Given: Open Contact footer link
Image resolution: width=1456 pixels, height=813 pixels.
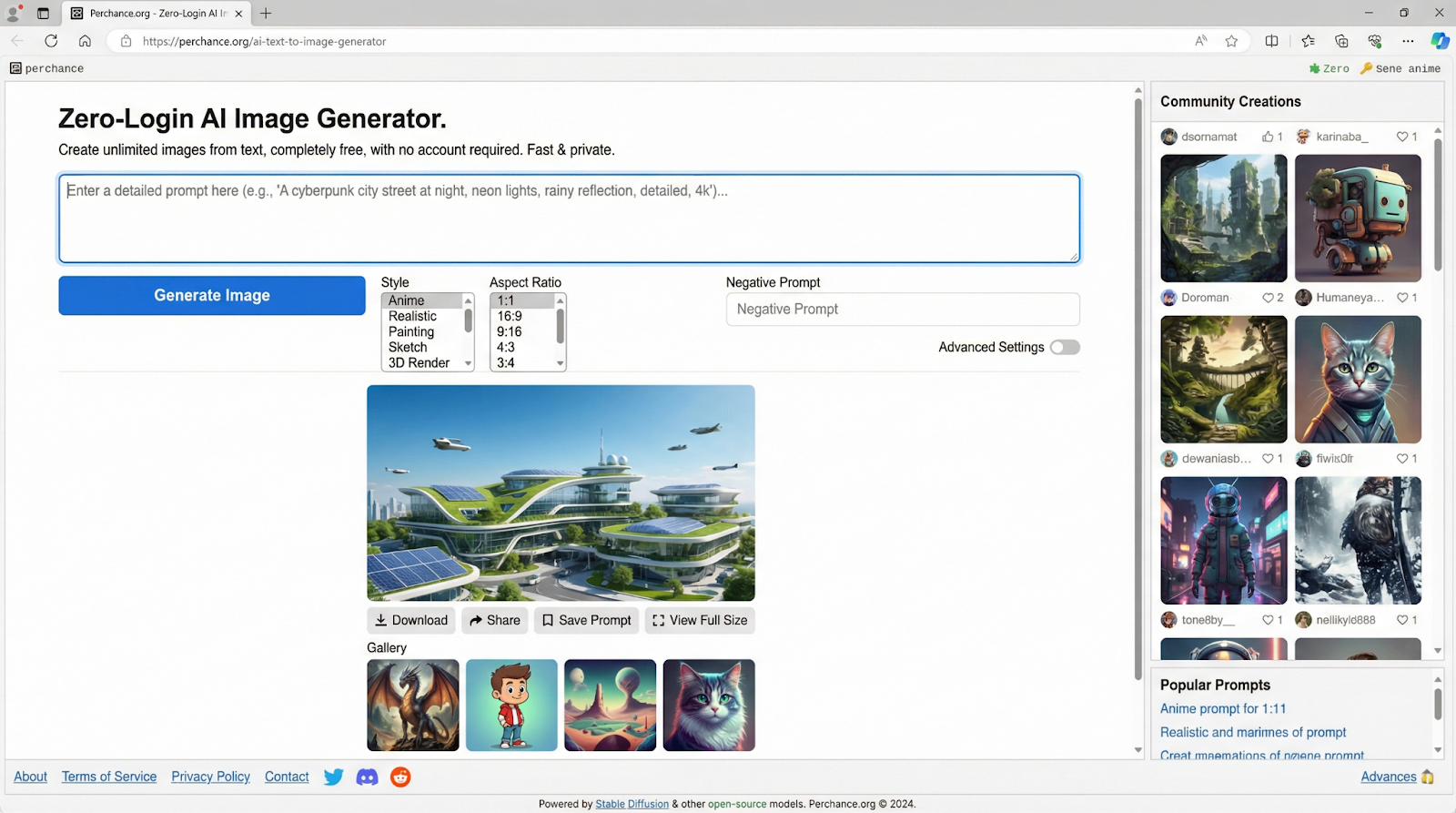Looking at the screenshot, I should 287,777.
